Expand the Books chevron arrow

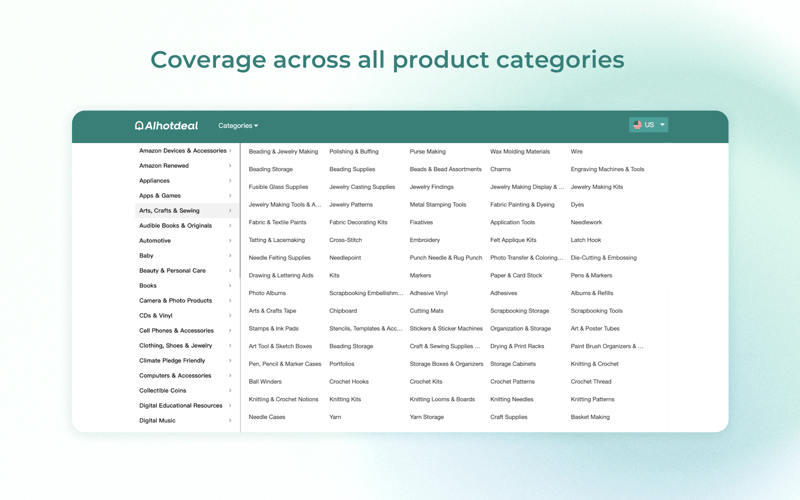coord(230,285)
